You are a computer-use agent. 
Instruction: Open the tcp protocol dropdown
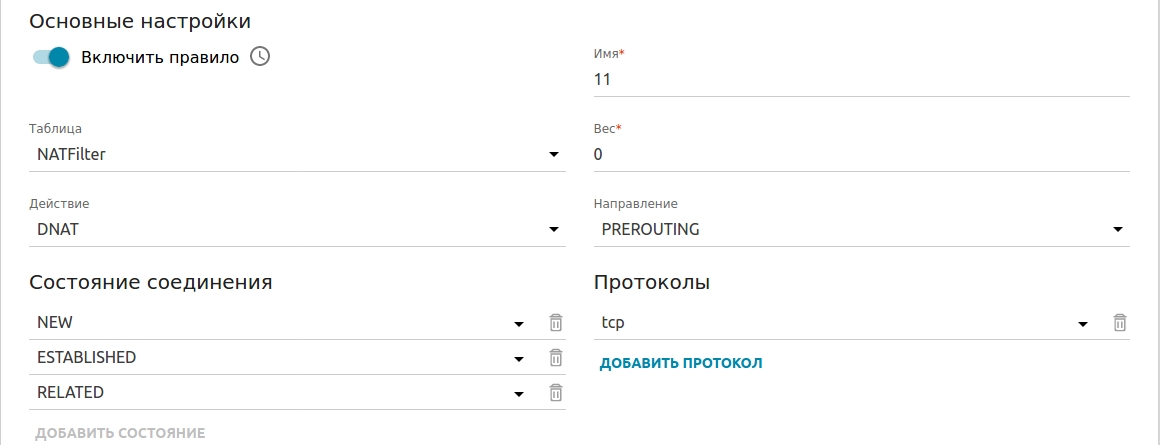pyautogui.click(x=845, y=323)
